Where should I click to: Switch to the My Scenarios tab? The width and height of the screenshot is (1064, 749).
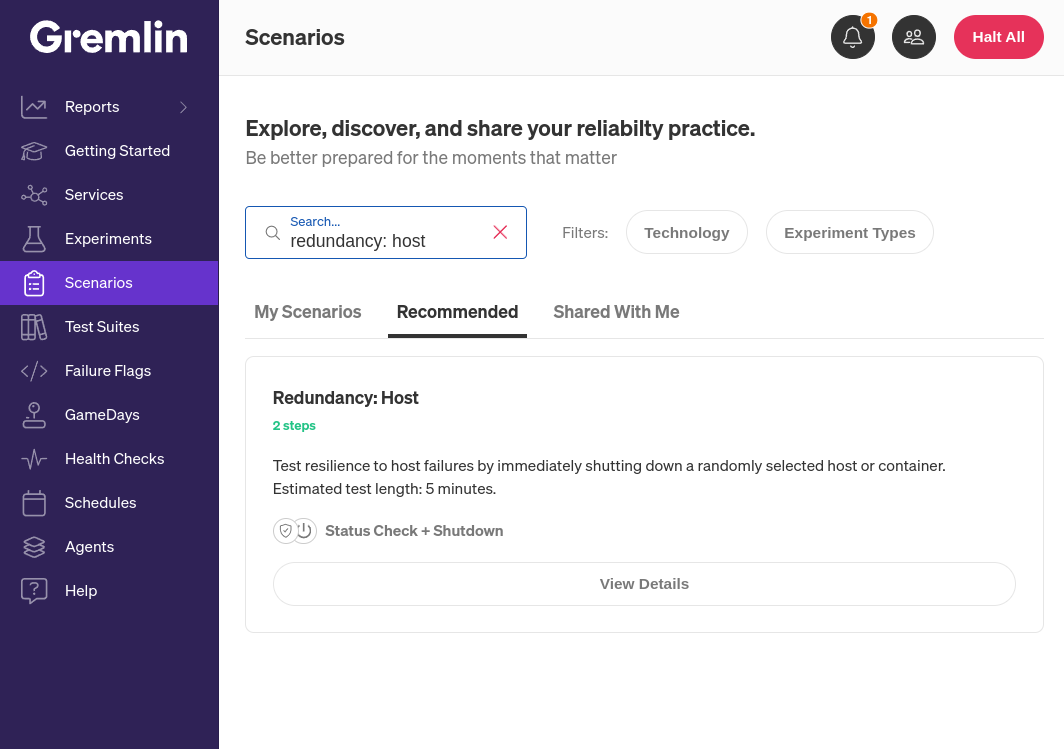(307, 312)
